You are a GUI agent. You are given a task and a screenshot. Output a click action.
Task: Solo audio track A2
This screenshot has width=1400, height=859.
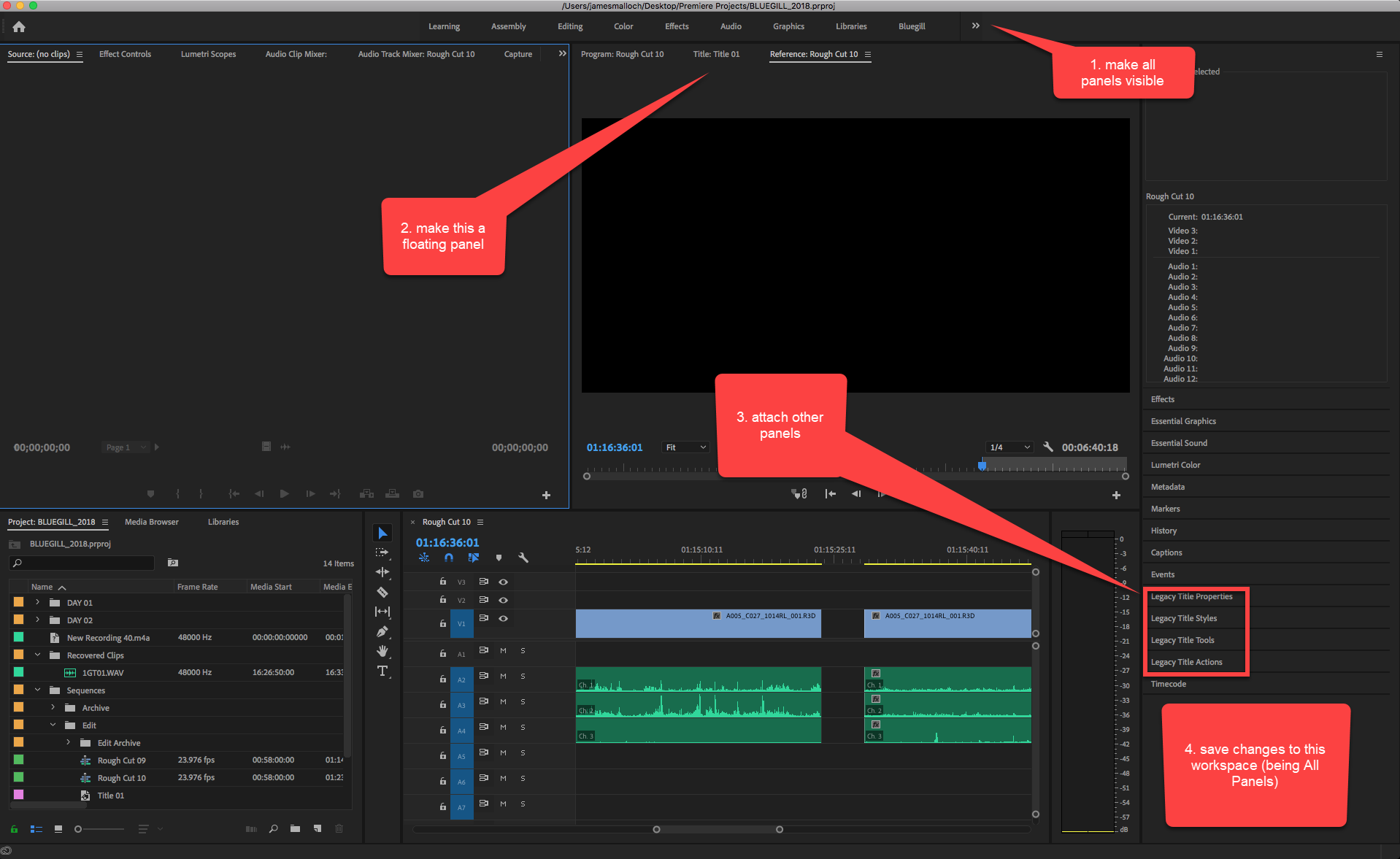coord(523,676)
